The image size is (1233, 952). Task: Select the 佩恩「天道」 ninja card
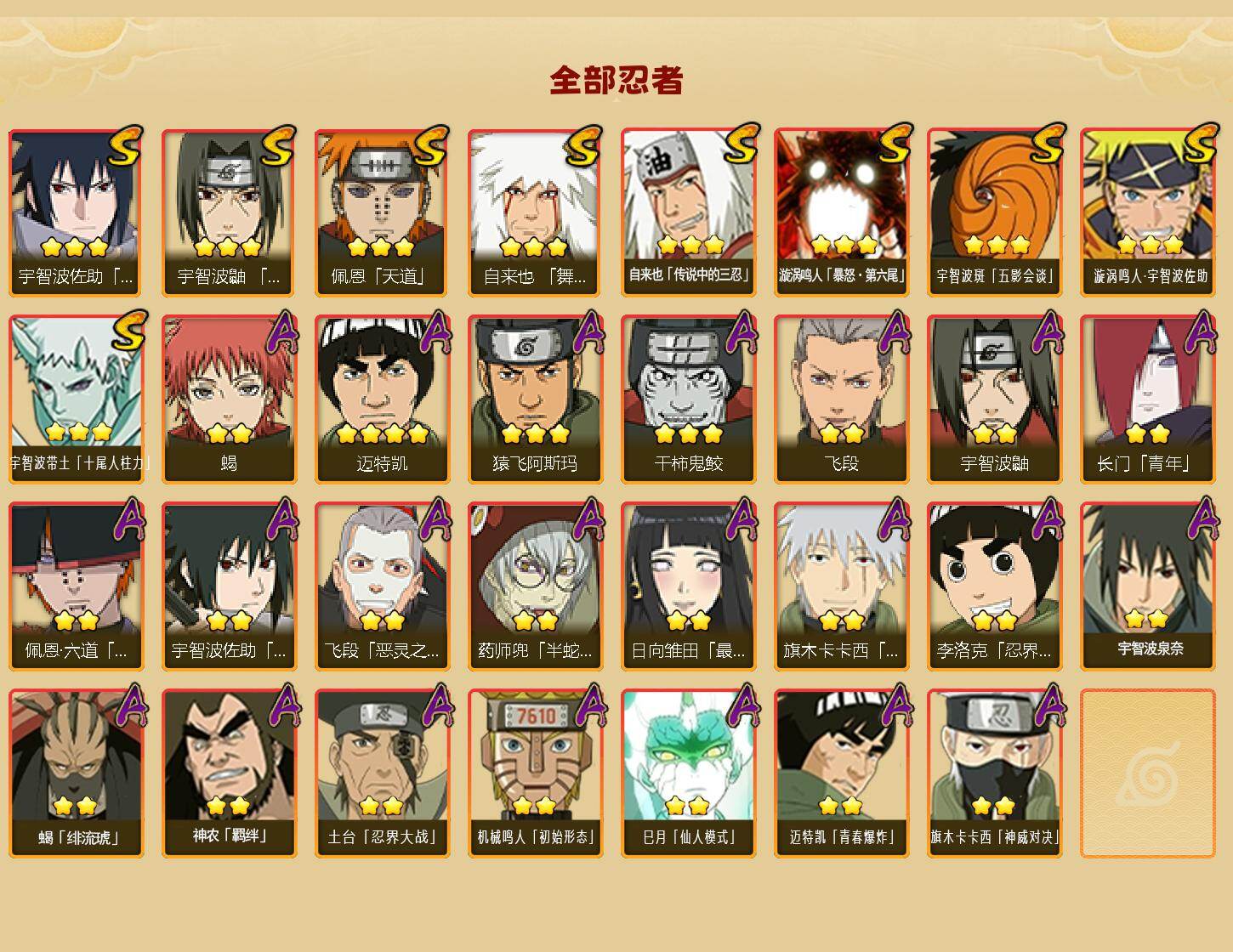click(382, 212)
